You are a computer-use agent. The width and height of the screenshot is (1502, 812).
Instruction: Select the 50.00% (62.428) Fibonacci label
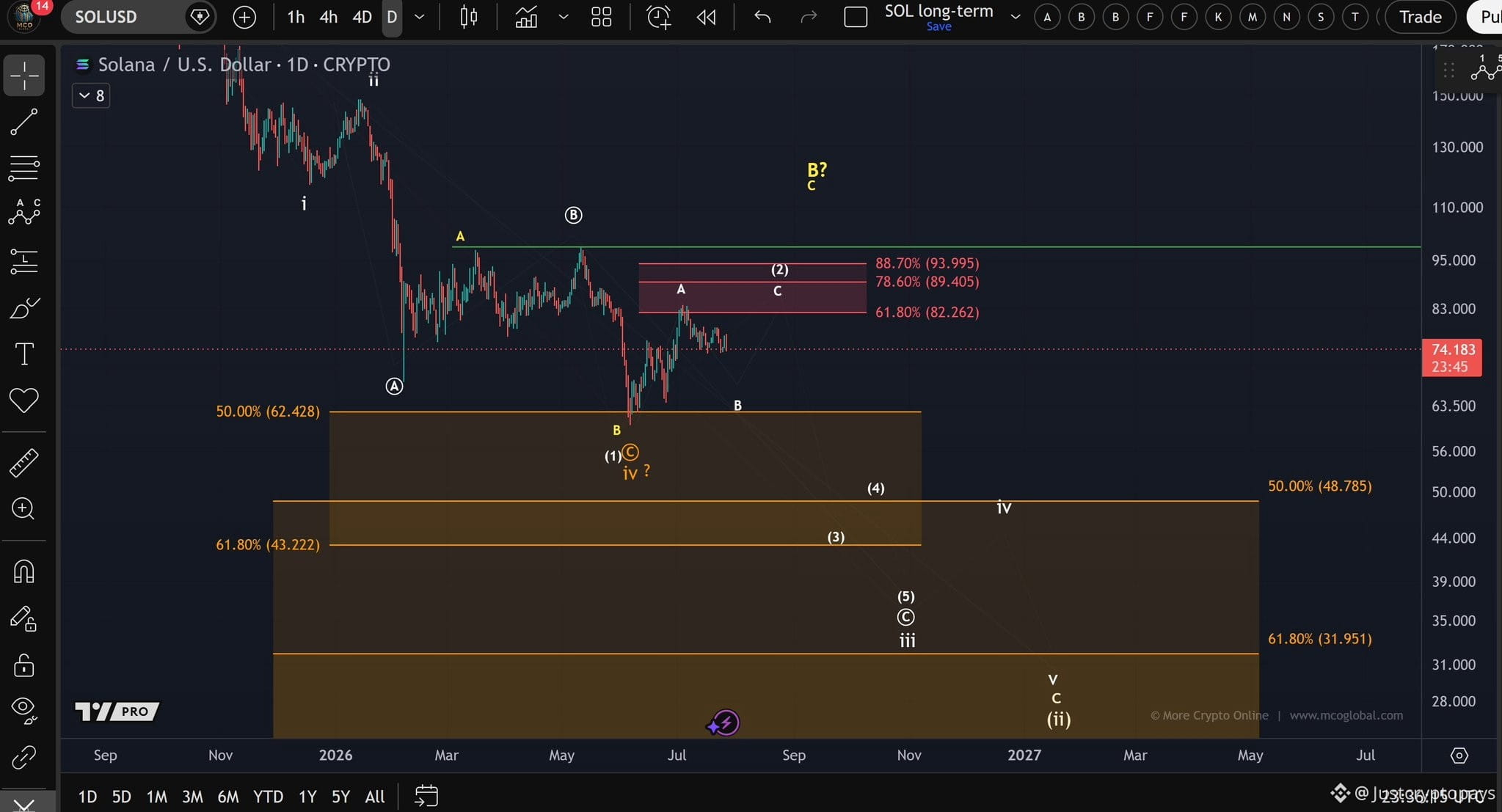(x=268, y=412)
